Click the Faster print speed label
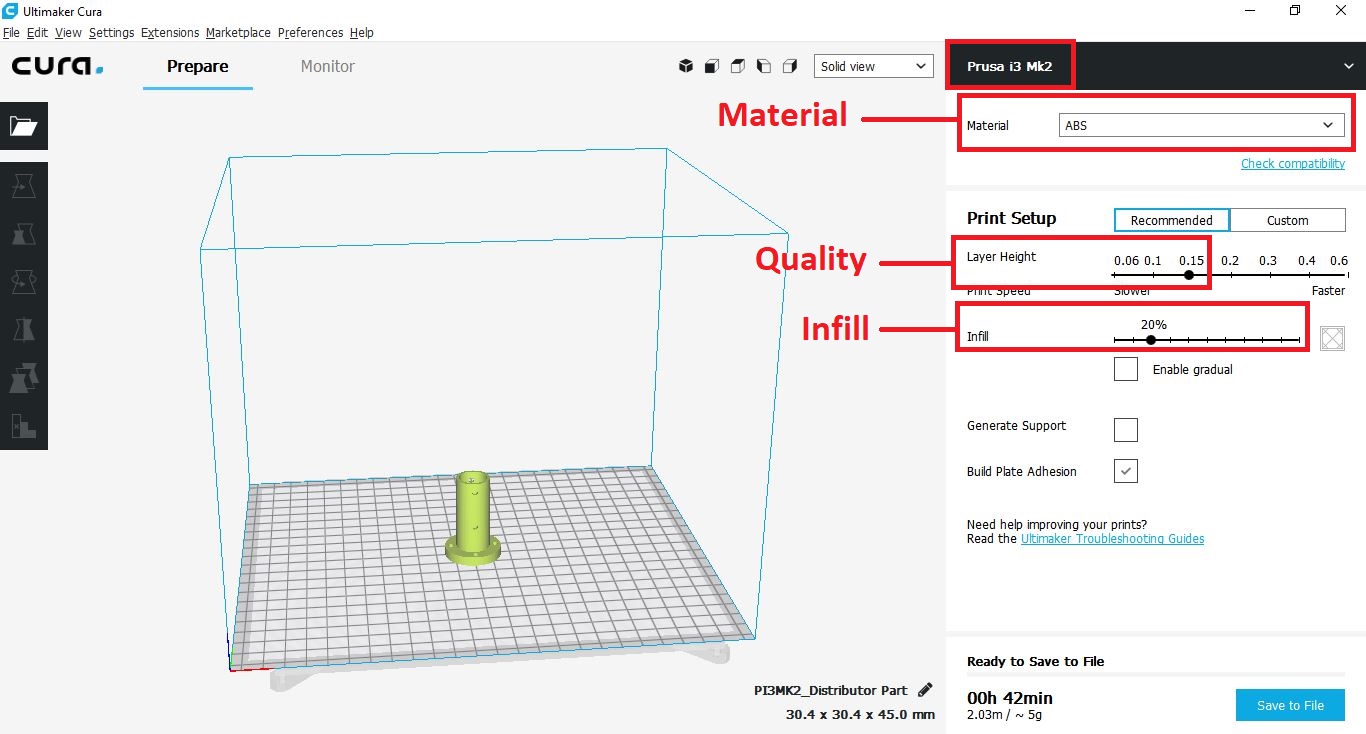 1329,291
